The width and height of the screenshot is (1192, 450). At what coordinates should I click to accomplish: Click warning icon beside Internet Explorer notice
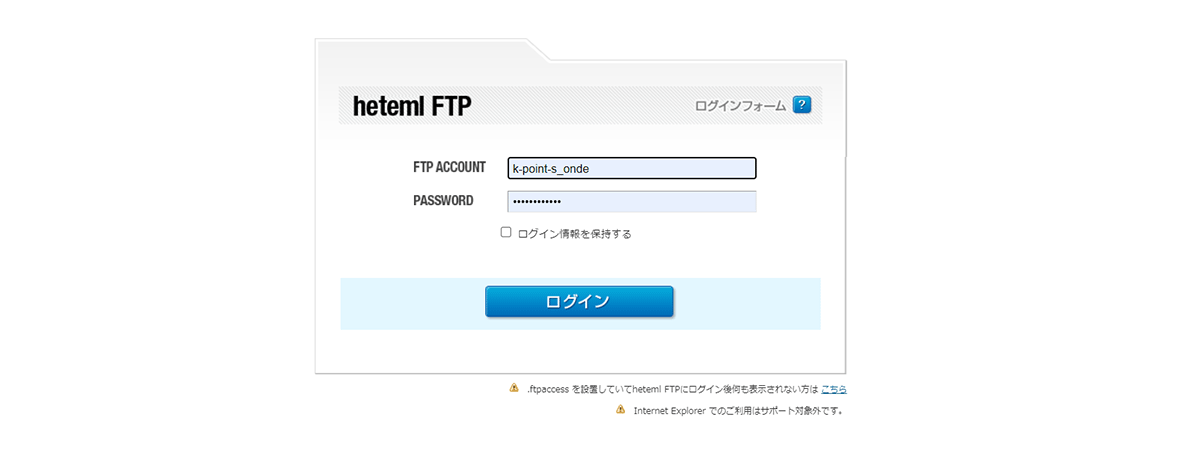(621, 410)
